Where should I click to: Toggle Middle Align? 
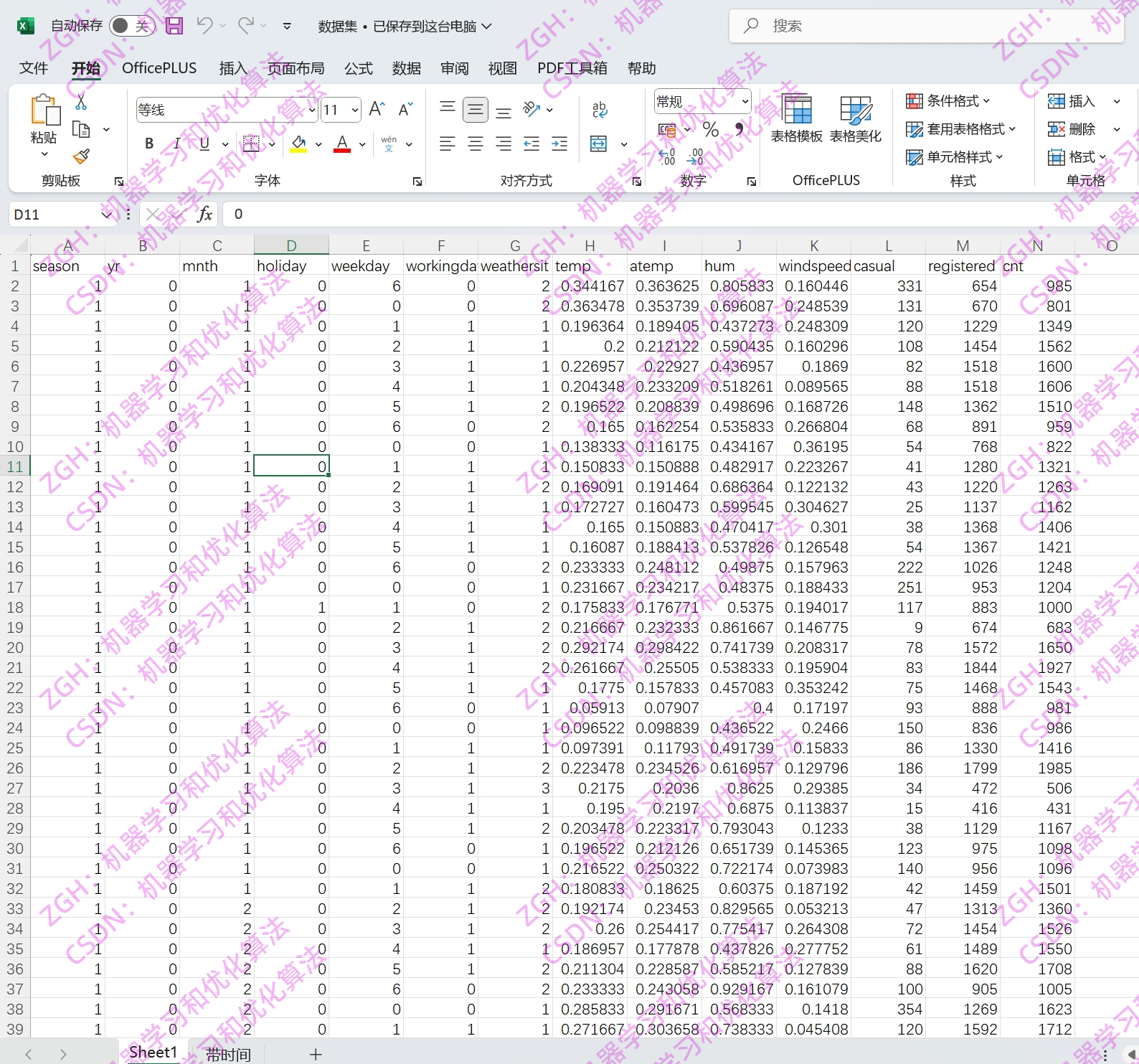[x=476, y=109]
